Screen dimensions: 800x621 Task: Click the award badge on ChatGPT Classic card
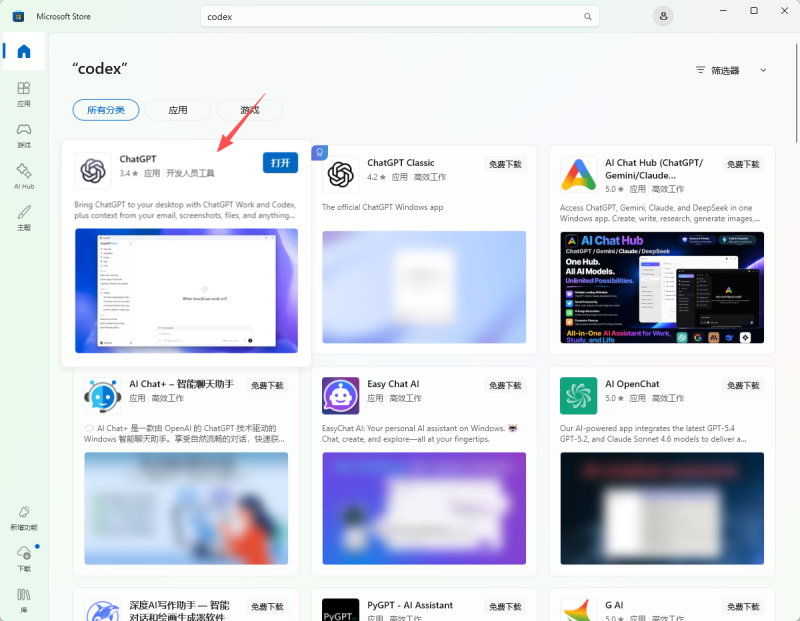tap(319, 152)
